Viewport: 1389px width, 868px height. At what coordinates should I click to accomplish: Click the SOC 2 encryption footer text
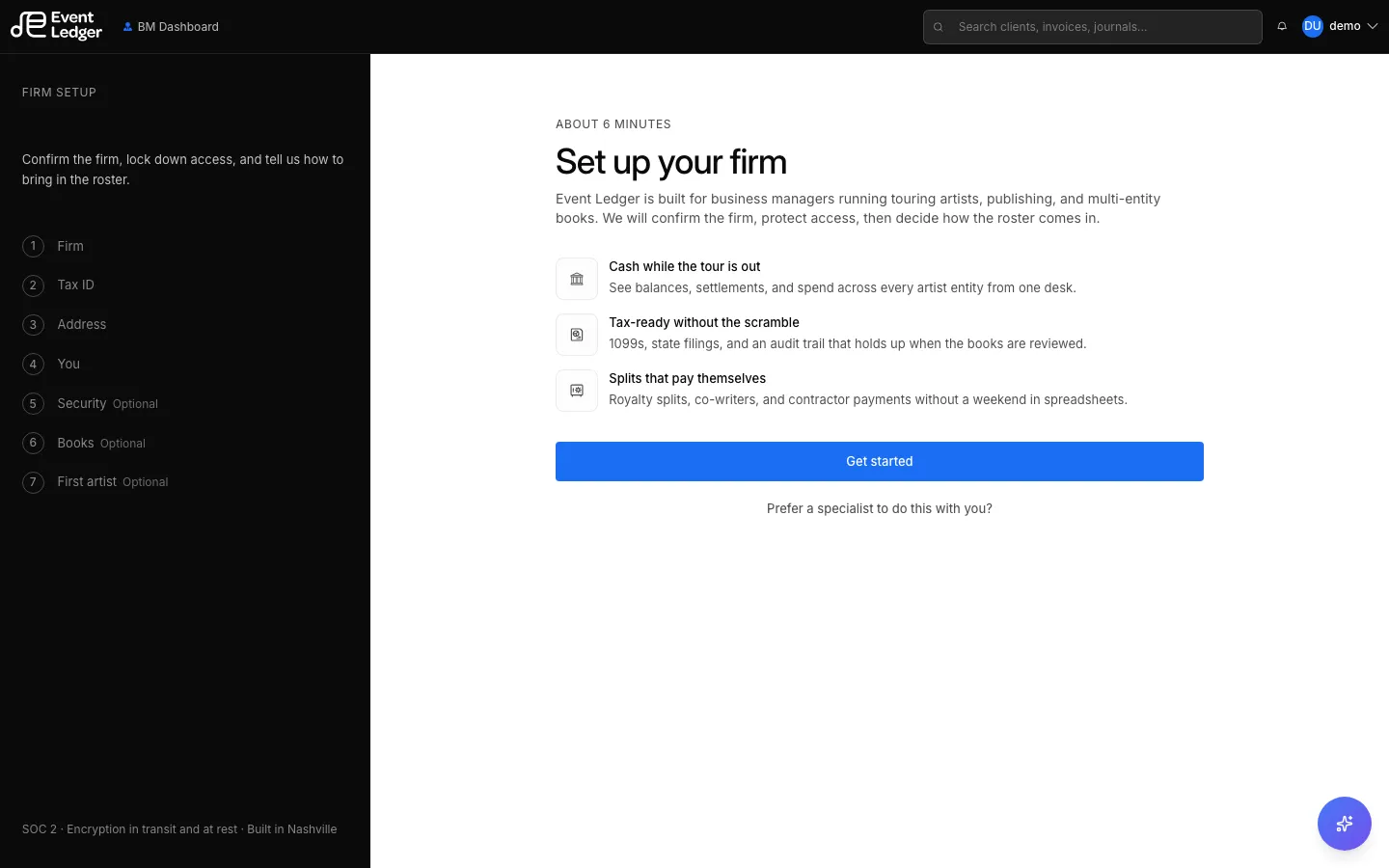click(x=179, y=829)
